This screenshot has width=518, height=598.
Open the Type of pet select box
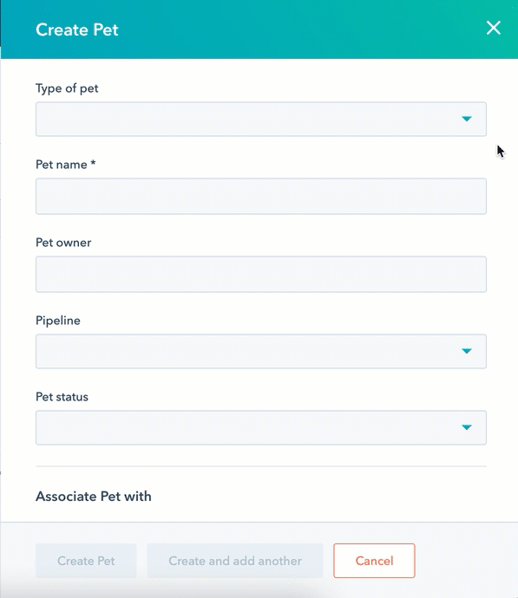click(x=261, y=119)
